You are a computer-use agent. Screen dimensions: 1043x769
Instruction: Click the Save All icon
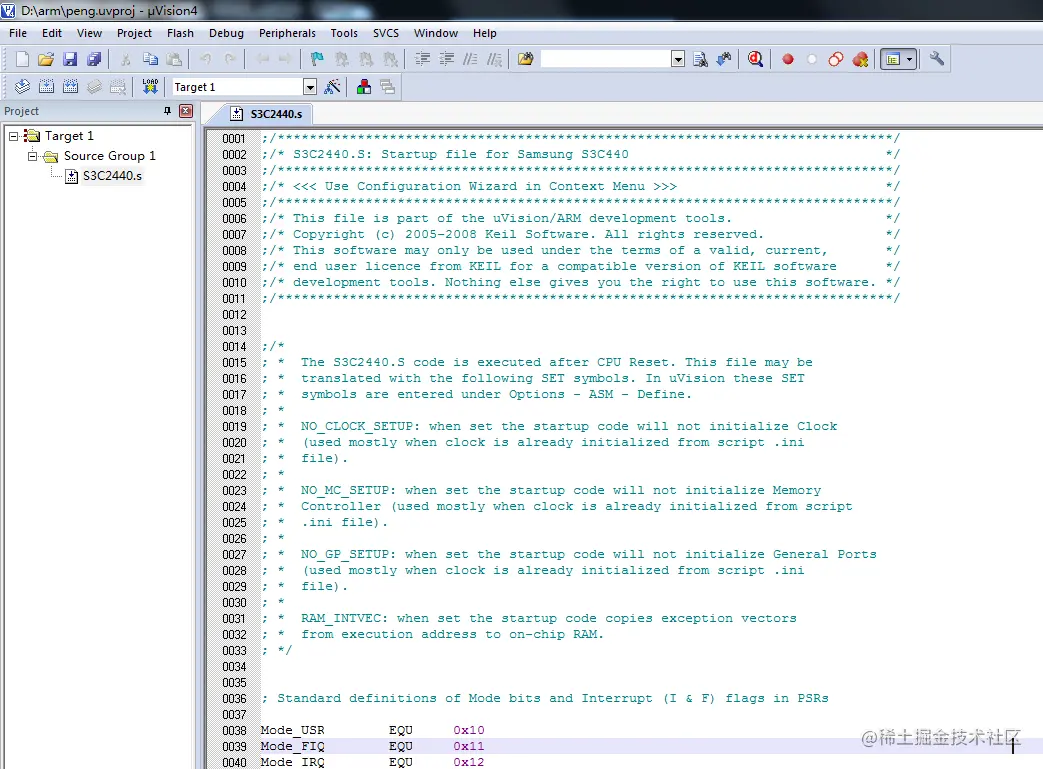(94, 59)
